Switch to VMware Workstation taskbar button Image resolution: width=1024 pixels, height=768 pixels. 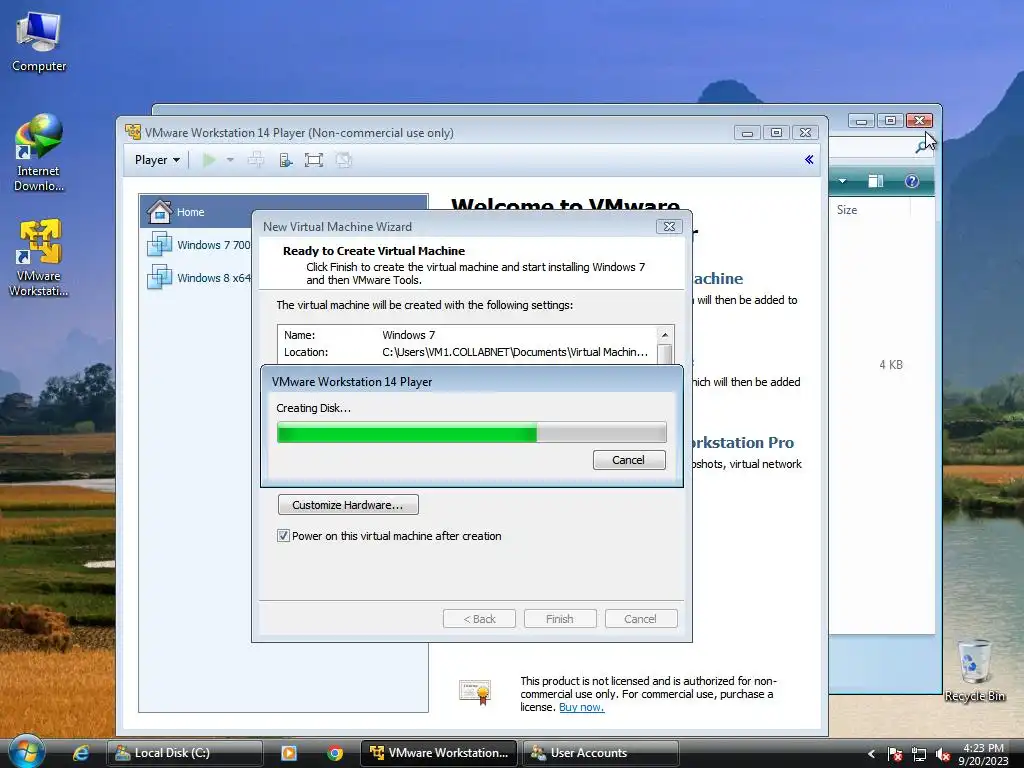coord(439,753)
